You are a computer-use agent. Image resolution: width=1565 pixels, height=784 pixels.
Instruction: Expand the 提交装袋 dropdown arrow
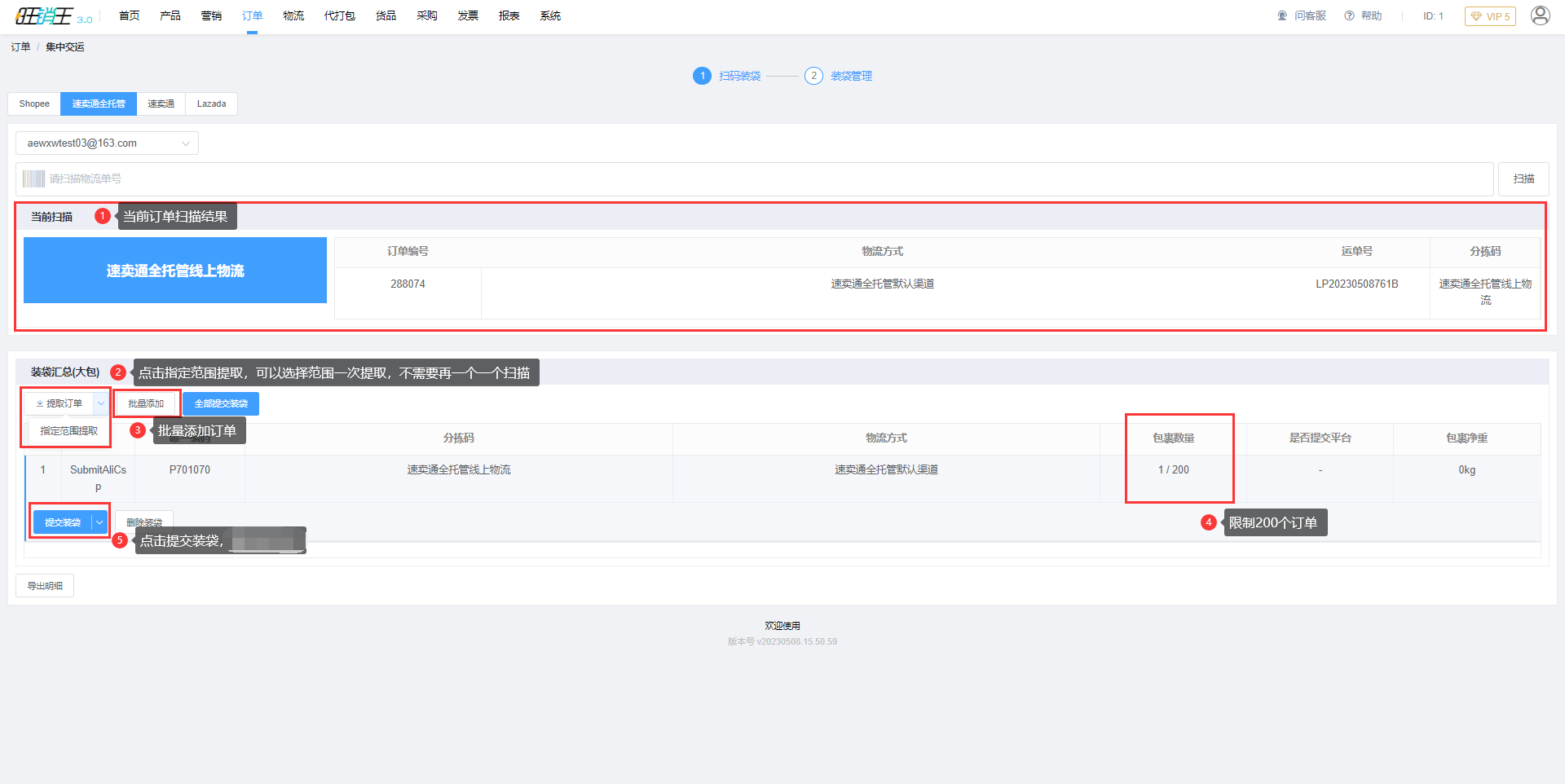pyautogui.click(x=99, y=522)
